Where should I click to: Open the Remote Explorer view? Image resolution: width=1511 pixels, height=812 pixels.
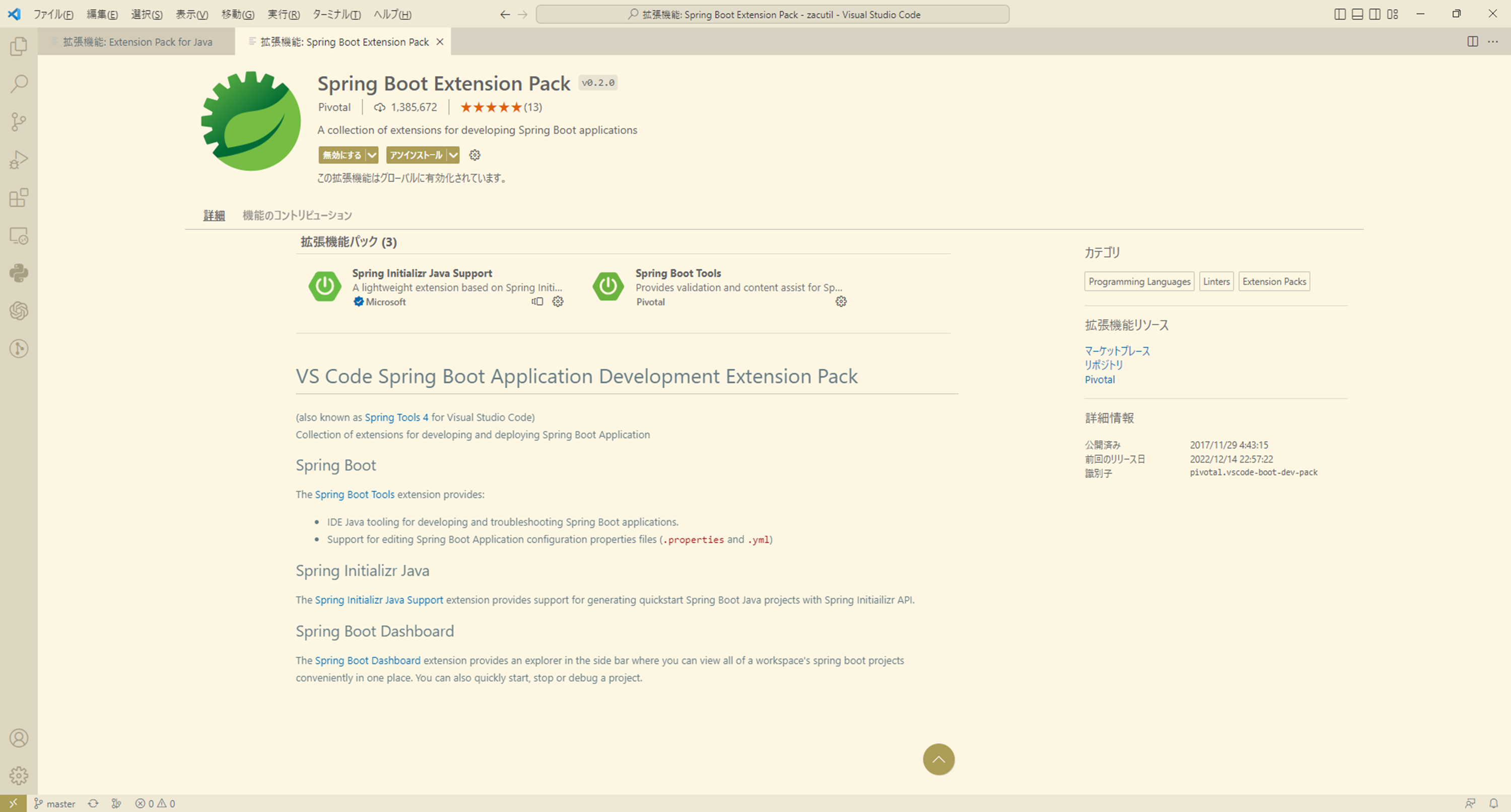18,236
